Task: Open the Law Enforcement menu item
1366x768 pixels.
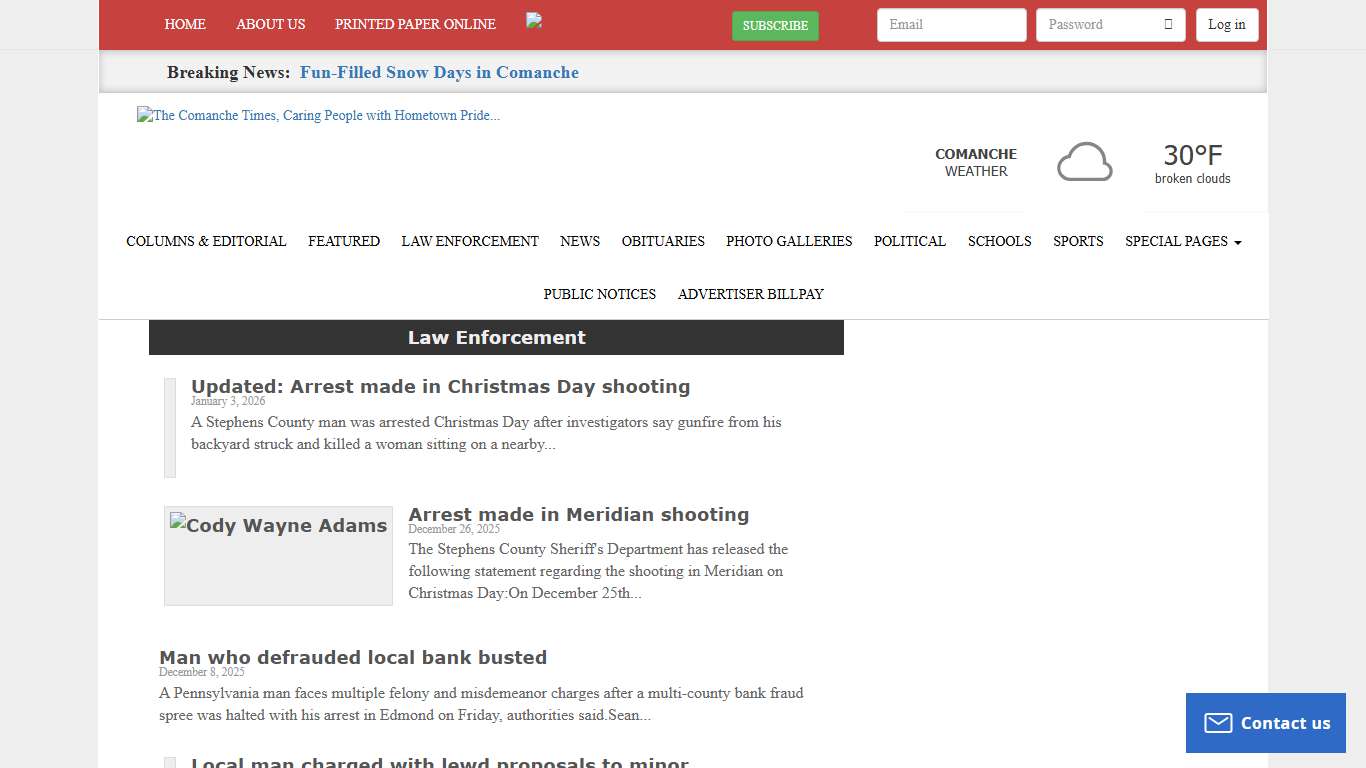Action: [470, 241]
